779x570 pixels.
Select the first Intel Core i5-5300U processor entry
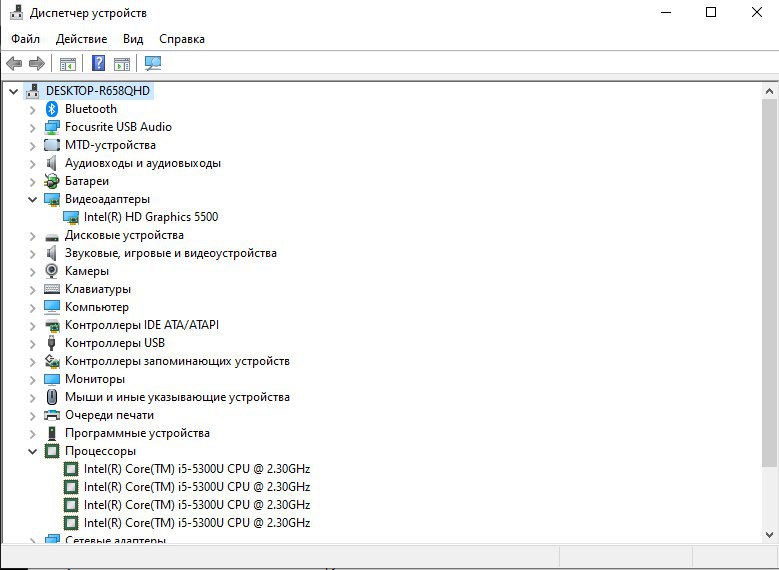(197, 469)
